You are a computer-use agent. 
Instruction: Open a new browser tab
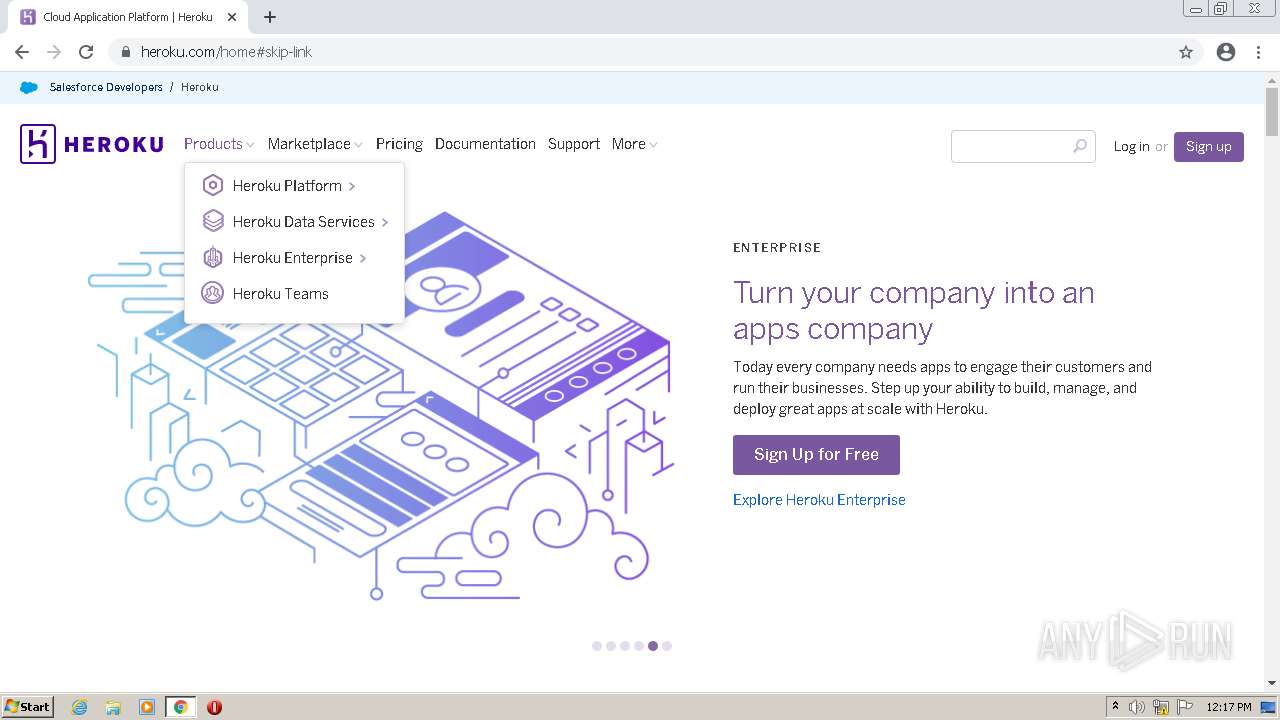click(x=270, y=17)
